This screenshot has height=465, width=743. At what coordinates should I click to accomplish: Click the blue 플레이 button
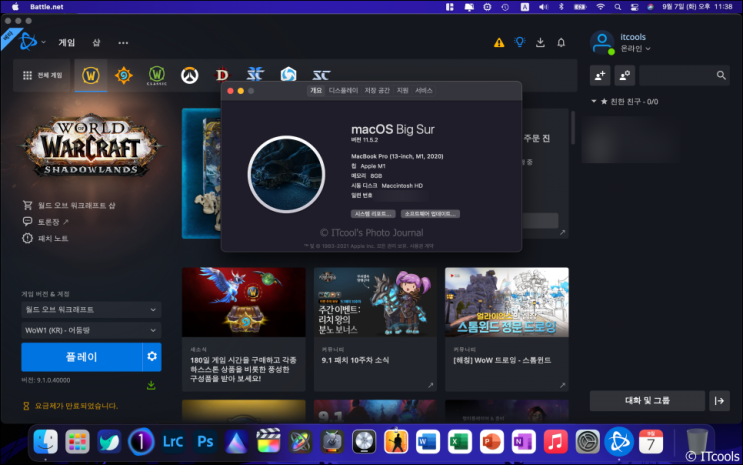click(x=82, y=357)
